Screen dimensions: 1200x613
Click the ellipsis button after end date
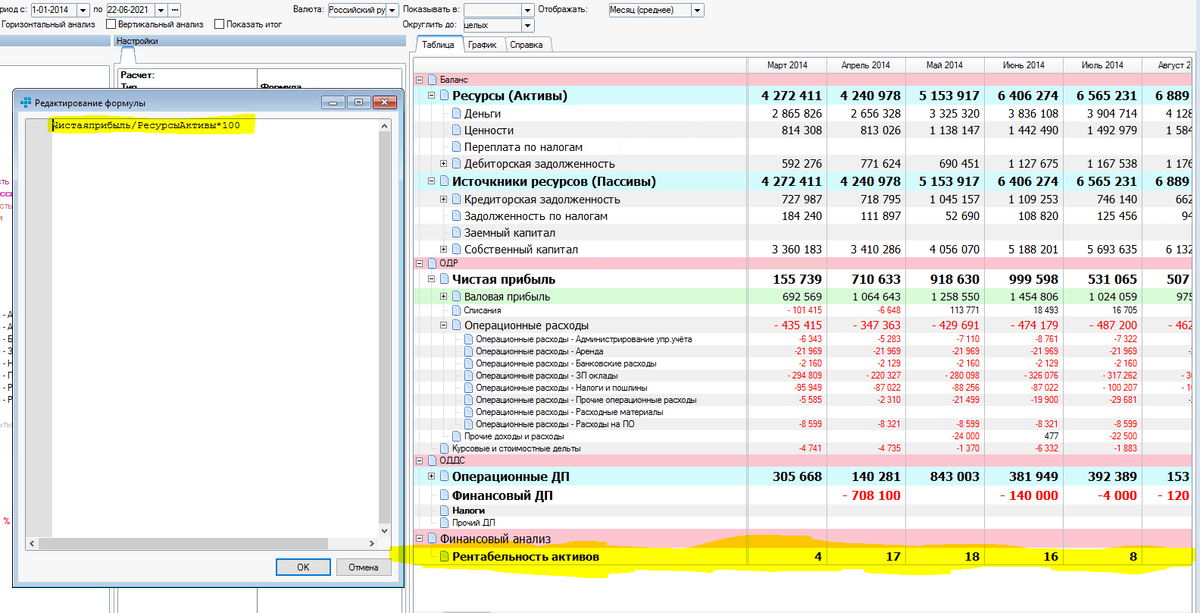click(175, 10)
